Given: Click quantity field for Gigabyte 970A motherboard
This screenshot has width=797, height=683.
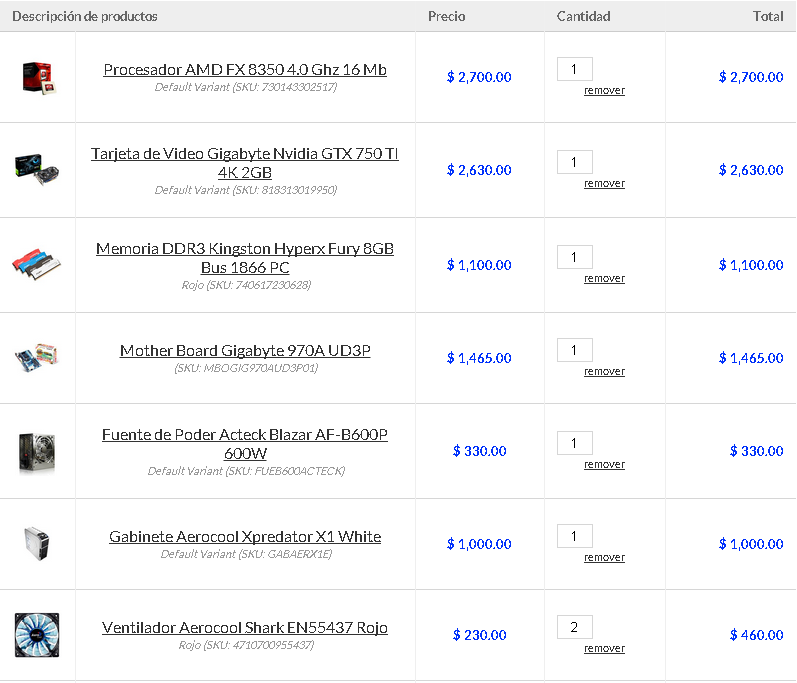Looking at the screenshot, I should [575, 350].
